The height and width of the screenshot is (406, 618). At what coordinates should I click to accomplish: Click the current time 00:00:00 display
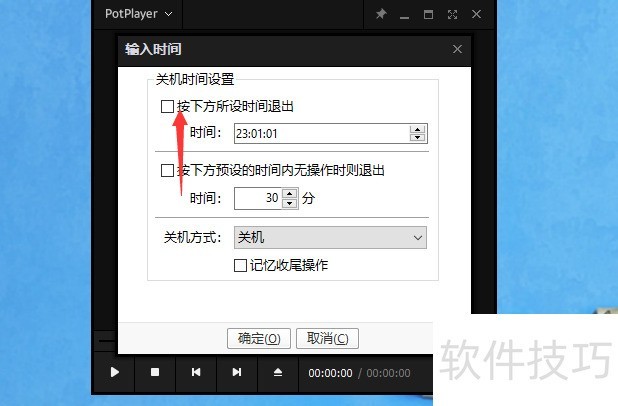pyautogui.click(x=330, y=373)
